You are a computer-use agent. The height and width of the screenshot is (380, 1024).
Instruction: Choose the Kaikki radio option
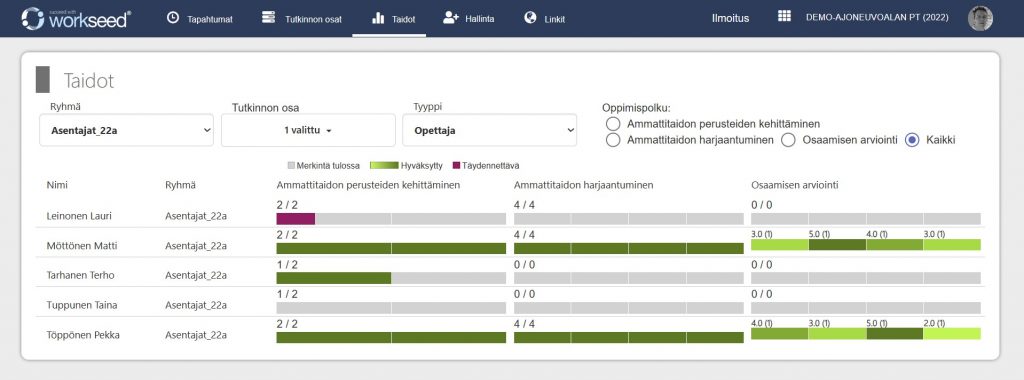912,140
